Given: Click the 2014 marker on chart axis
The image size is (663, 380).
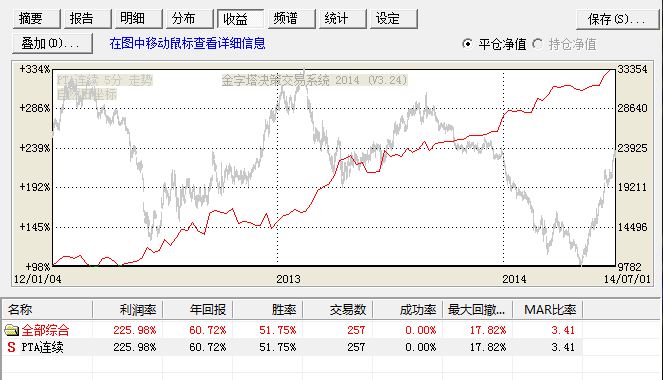Looking at the screenshot, I should pos(514,279).
